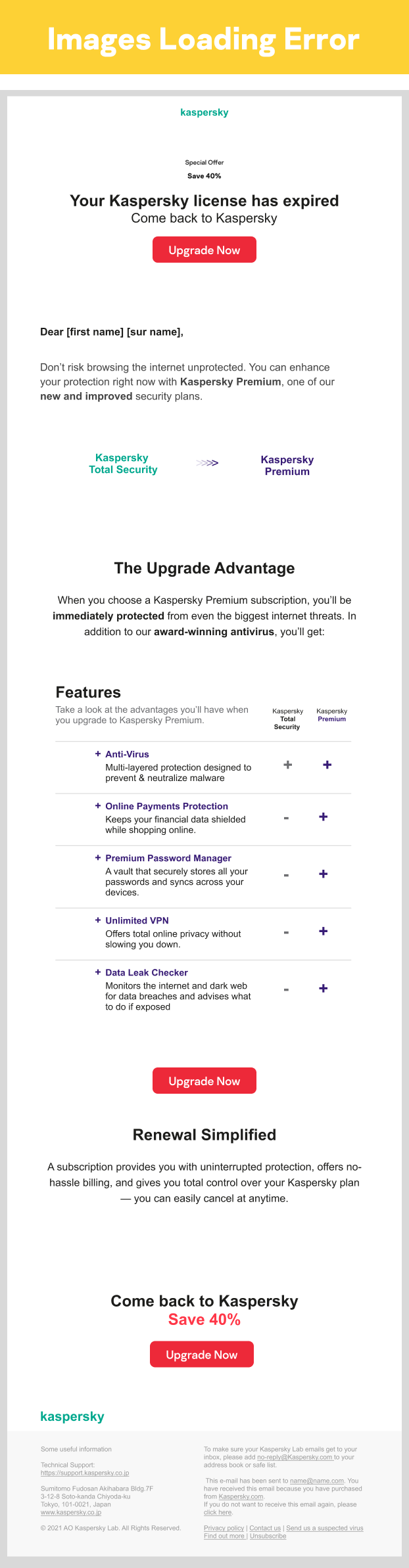This screenshot has height=1568, width=409.
Task: Click Upgrade Now button under Save 40%
Action: click(x=202, y=1355)
